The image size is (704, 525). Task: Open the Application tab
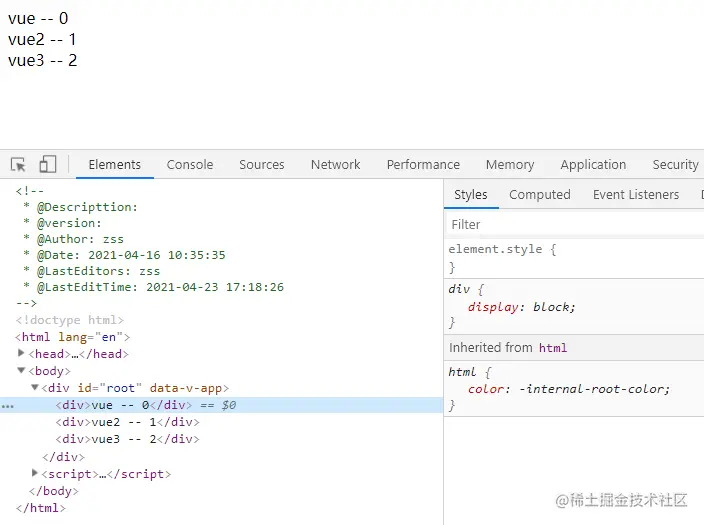click(593, 165)
